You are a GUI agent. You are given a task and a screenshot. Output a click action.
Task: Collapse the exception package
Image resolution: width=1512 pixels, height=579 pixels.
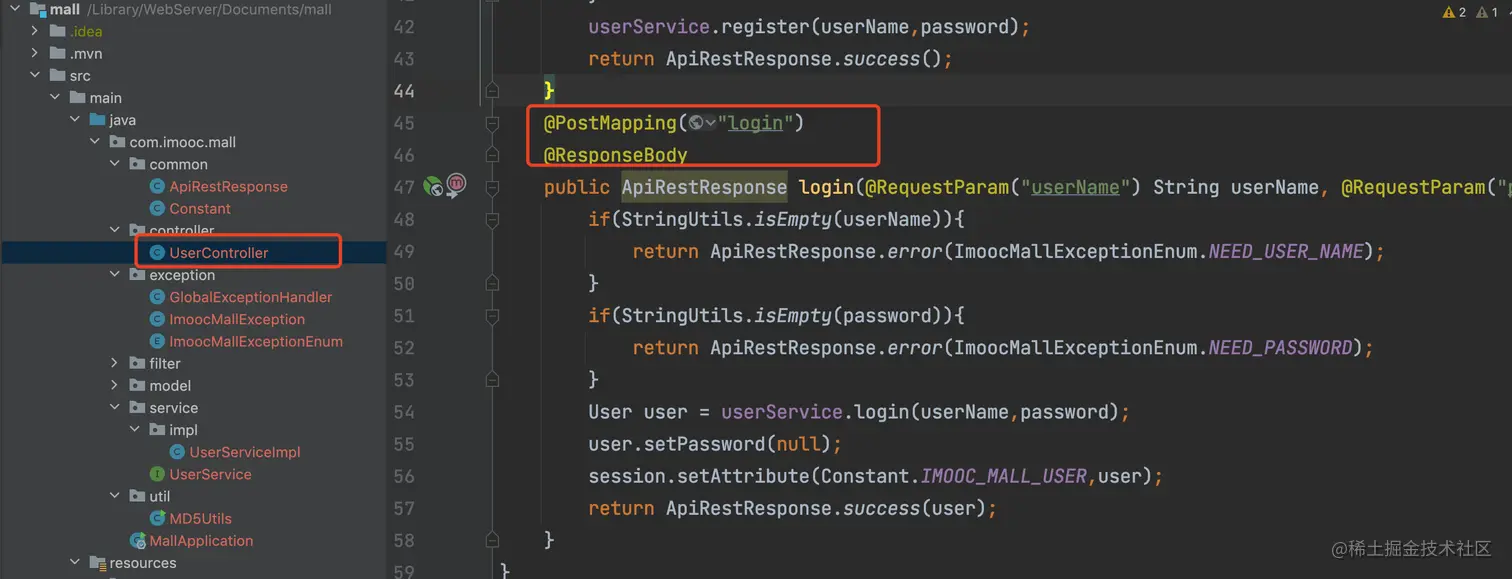(x=115, y=275)
